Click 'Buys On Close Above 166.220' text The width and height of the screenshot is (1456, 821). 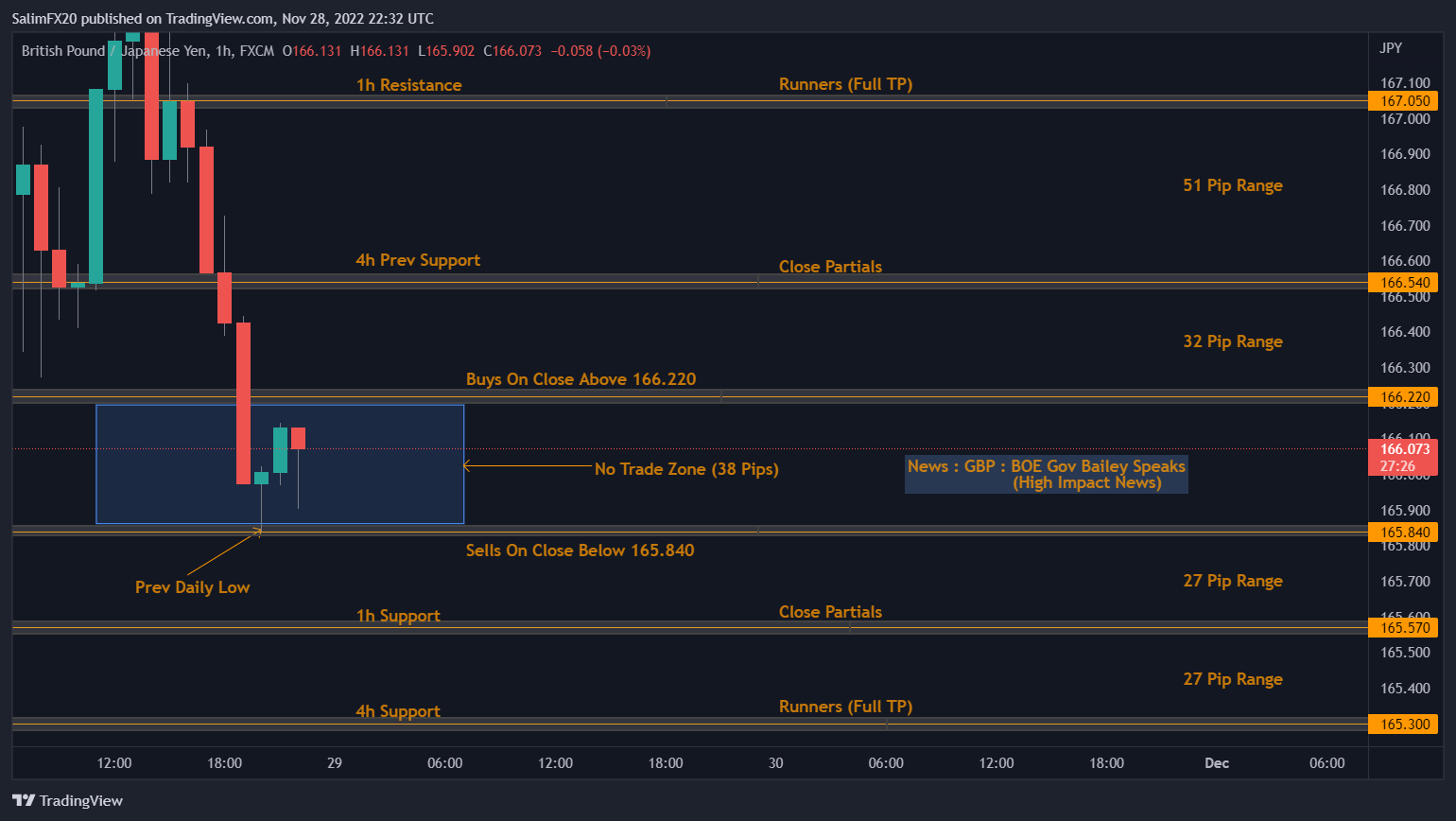click(581, 379)
